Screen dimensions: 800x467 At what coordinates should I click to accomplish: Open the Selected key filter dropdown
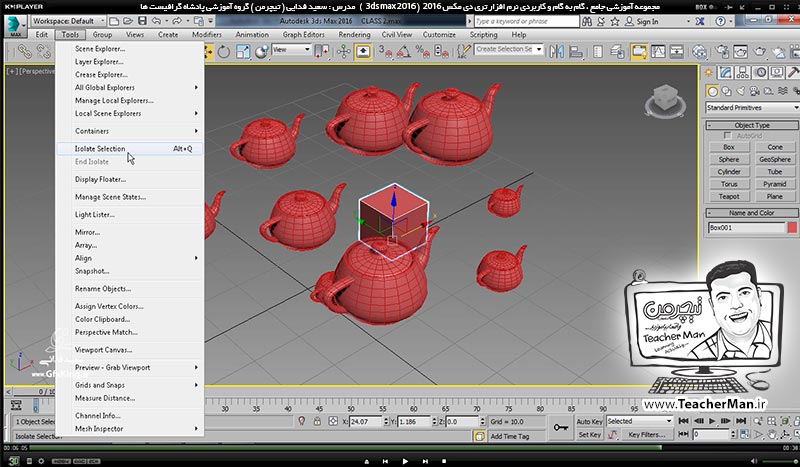(x=639, y=421)
